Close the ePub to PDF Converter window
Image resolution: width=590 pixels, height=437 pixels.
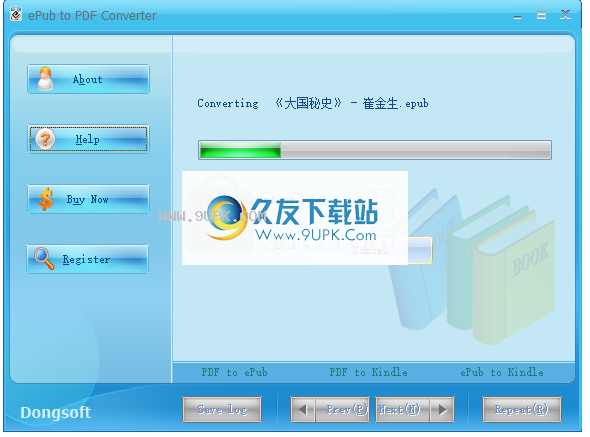tap(565, 15)
